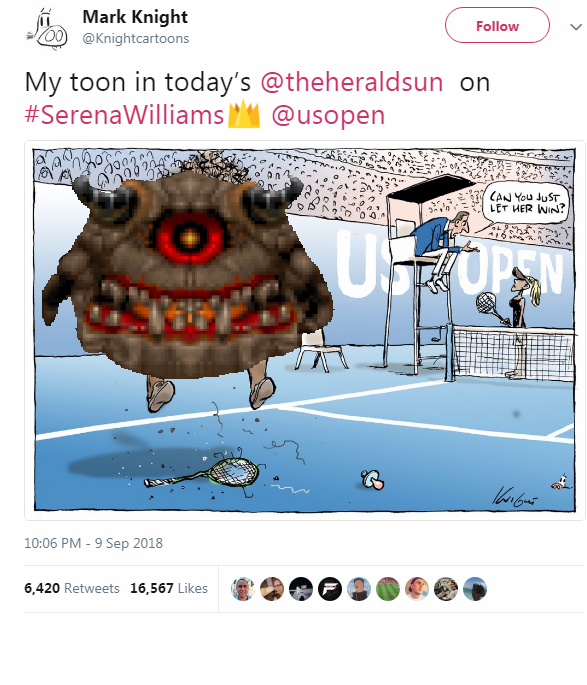Click the black F logo avatar
Image resolution: width=587 pixels, height=685 pixels.
point(330,588)
